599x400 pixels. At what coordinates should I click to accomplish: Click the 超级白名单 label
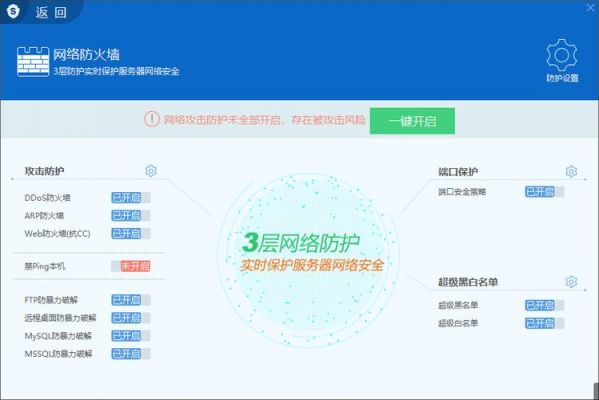tap(458, 323)
